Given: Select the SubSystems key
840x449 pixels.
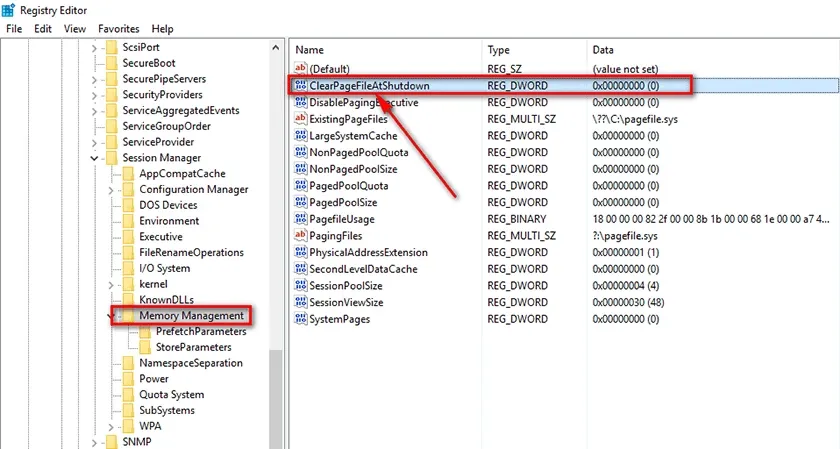Looking at the screenshot, I should 167,410.
